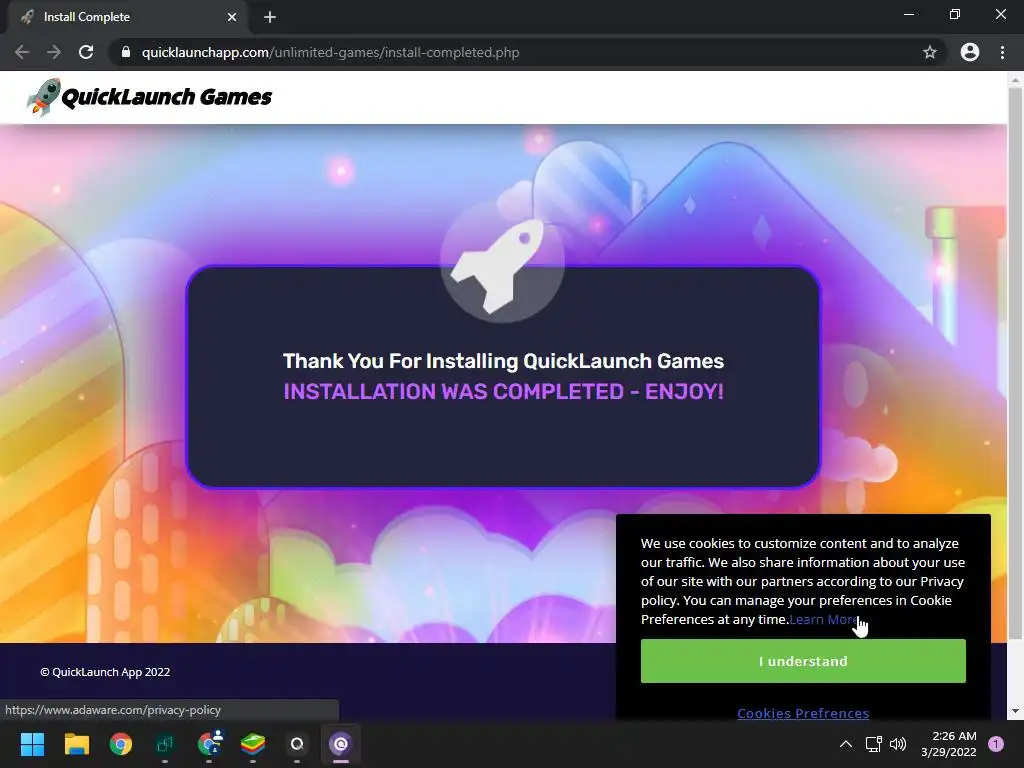Click the scrollbar up arrow

tap(1015, 80)
